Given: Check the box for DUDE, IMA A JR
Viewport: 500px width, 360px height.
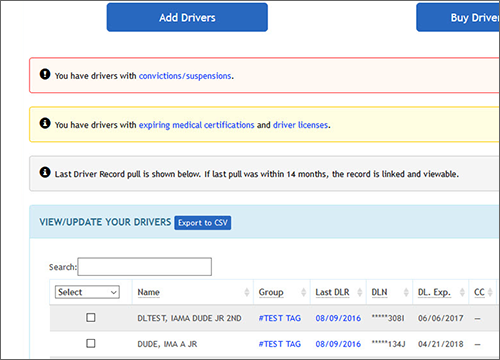Looking at the screenshot, I should (x=91, y=343).
